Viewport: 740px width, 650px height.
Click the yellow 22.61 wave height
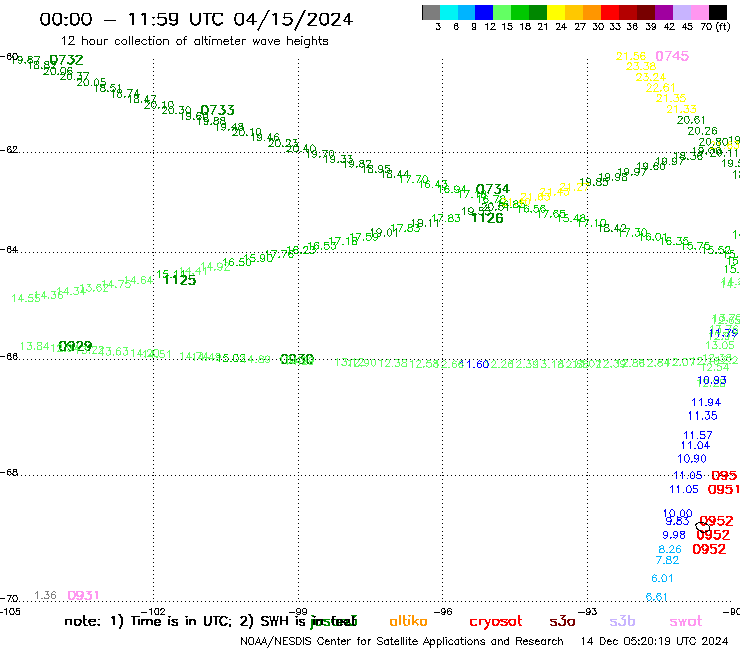[x=661, y=88]
